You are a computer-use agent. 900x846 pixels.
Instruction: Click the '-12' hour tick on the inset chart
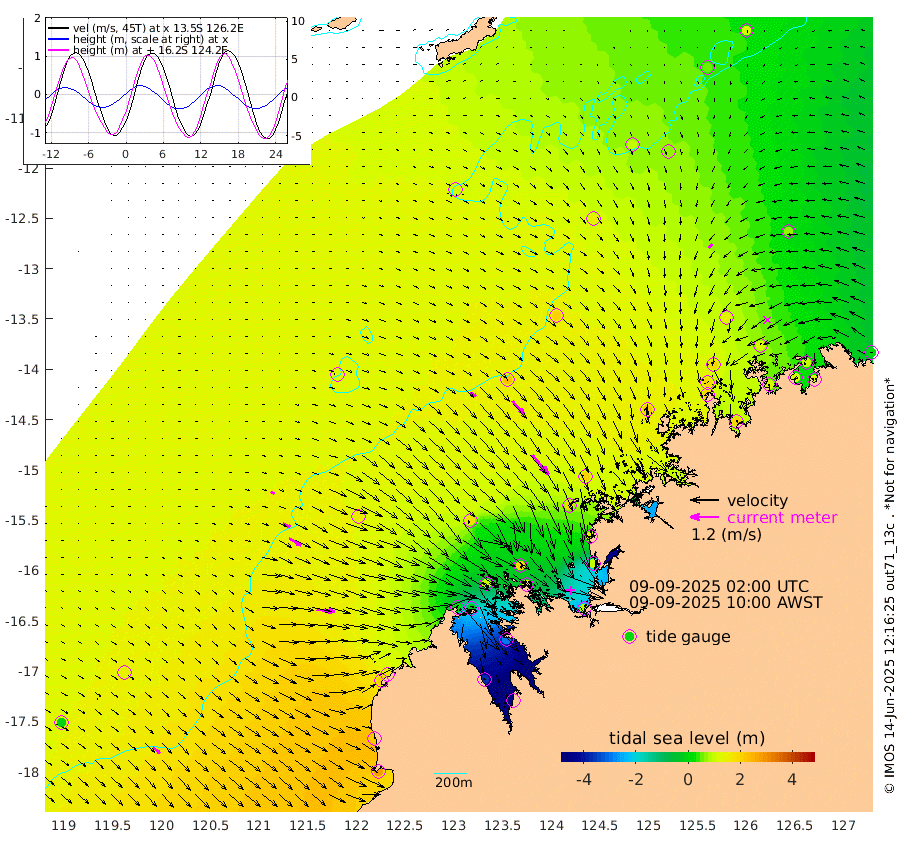click(51, 154)
